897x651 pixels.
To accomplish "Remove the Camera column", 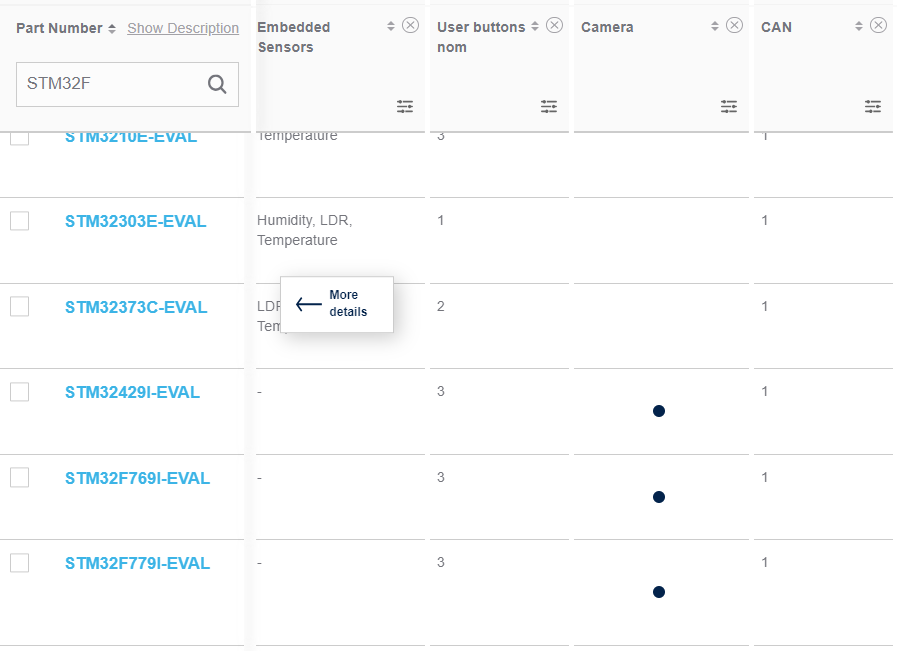I will pos(735,25).
